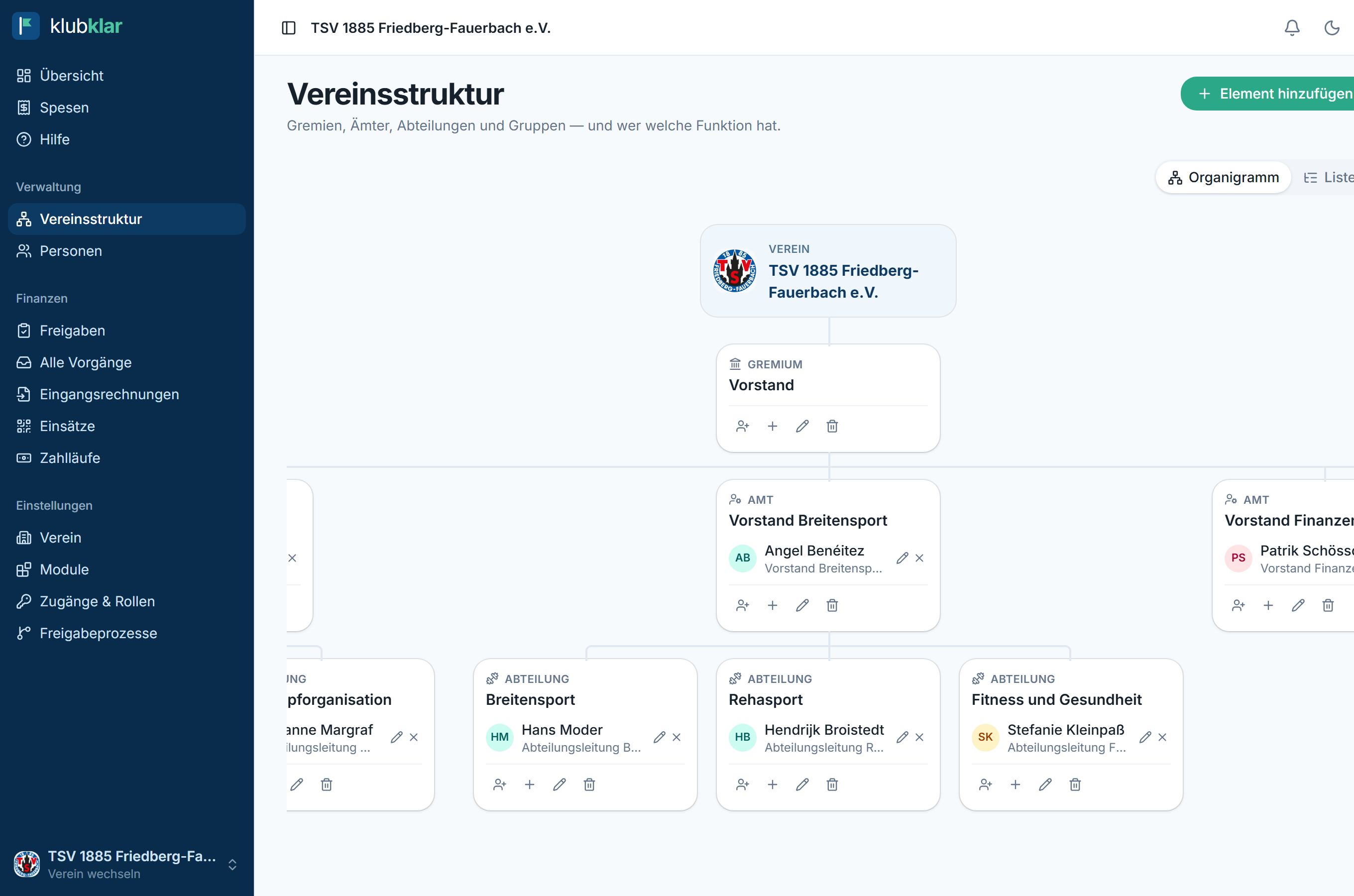Add child under Breitensport Abteilung
This screenshot has height=896, width=1354.
[530, 785]
